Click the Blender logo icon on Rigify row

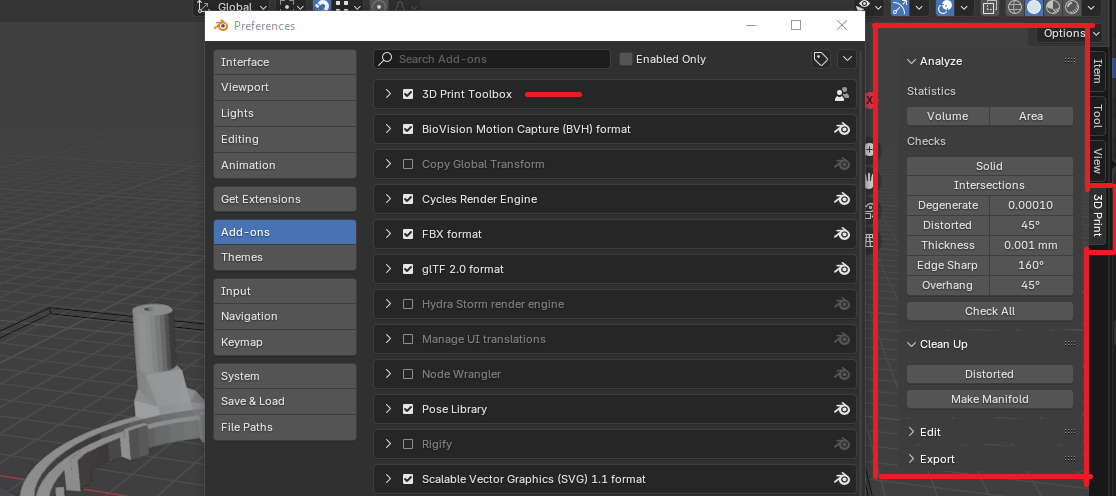tap(842, 444)
